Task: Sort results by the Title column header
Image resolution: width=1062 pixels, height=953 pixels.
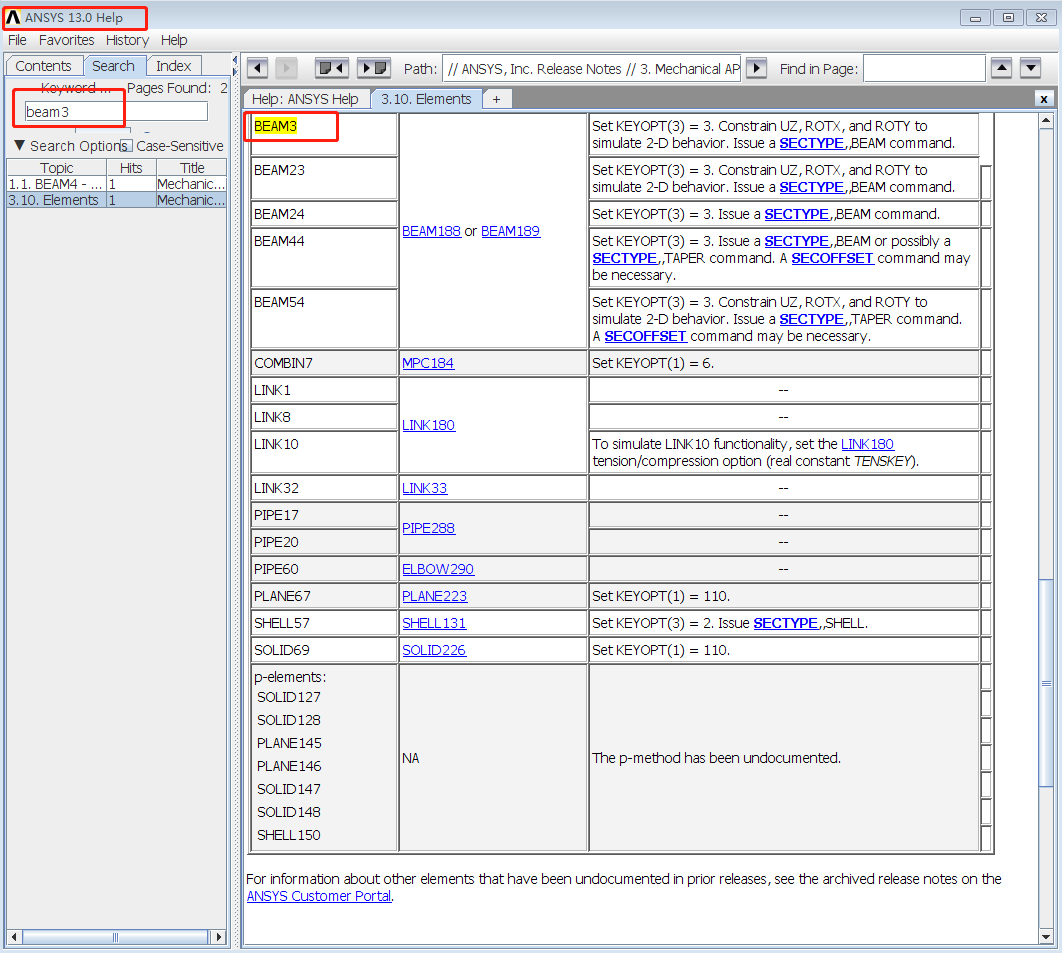Action: coord(192,167)
